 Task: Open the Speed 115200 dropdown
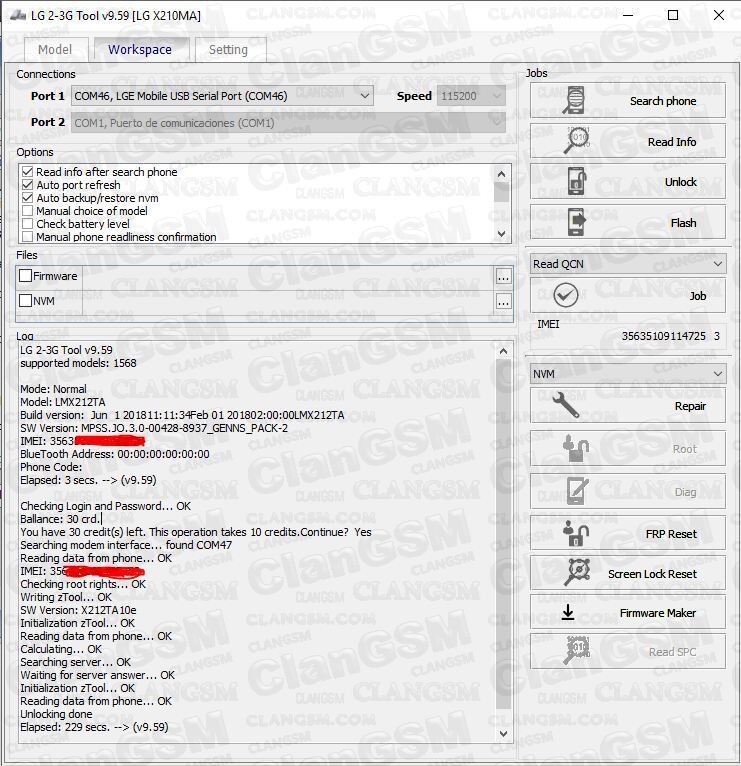click(x=471, y=96)
